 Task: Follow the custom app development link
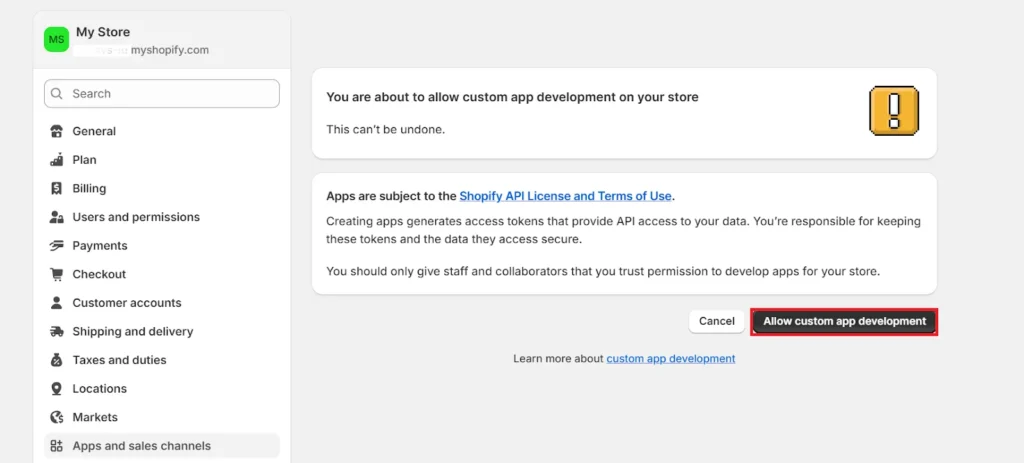click(670, 358)
